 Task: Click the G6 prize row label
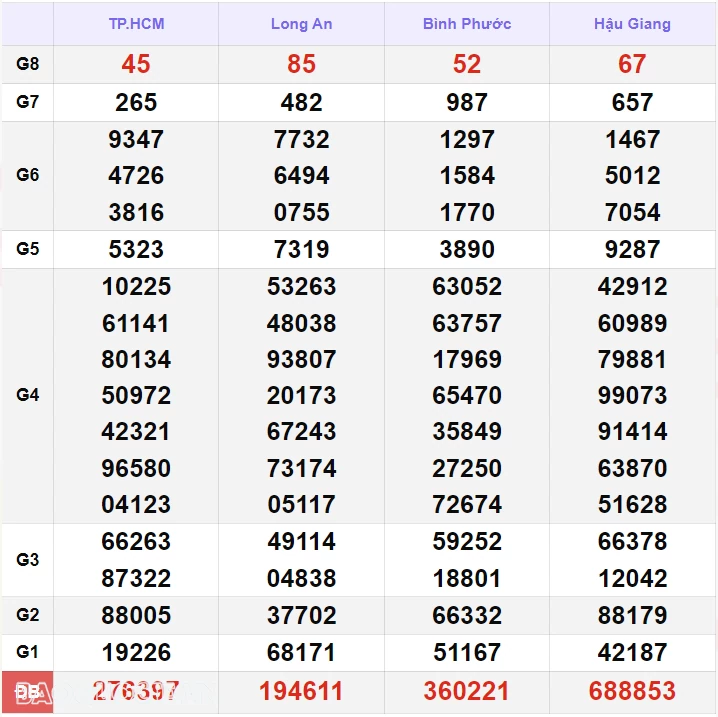point(28,175)
